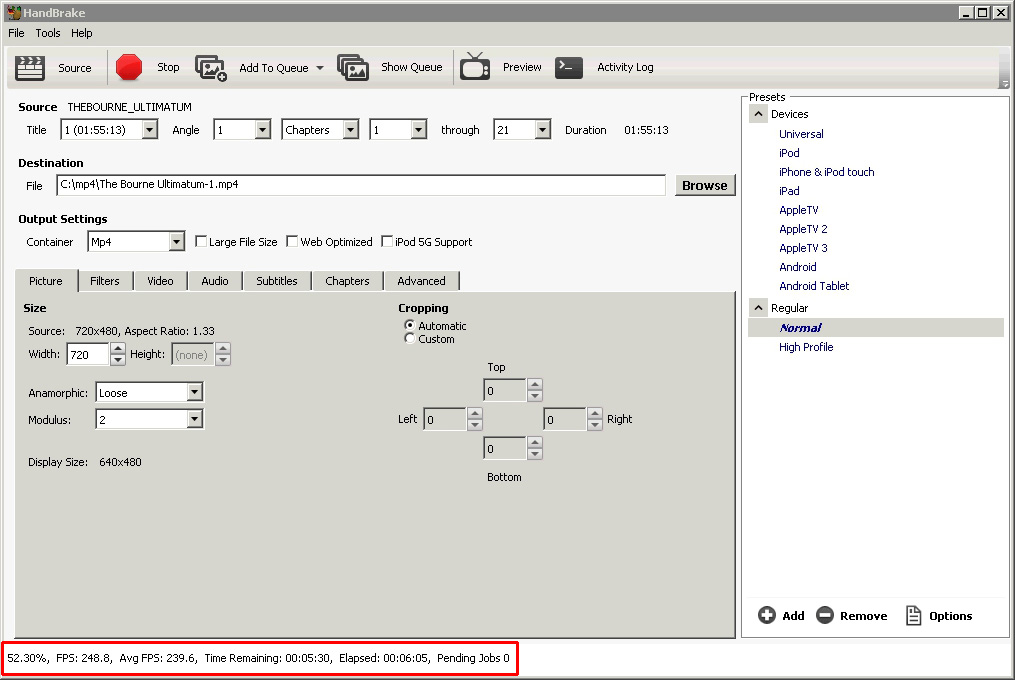This screenshot has height=680, width=1015.
Task: Collapse the Regular preset group
Action: tap(759, 308)
